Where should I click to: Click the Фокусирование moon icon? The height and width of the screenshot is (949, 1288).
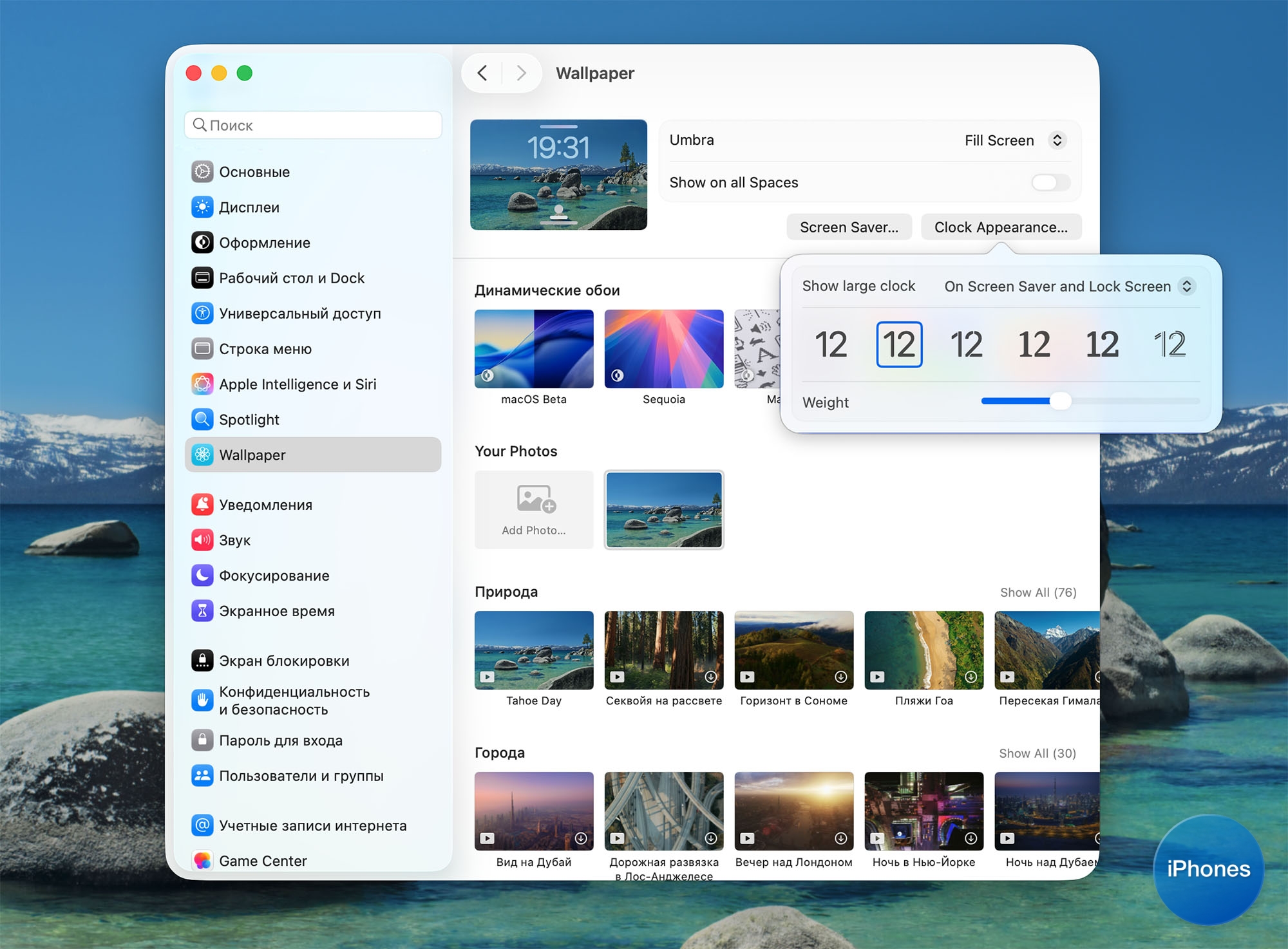[202, 576]
